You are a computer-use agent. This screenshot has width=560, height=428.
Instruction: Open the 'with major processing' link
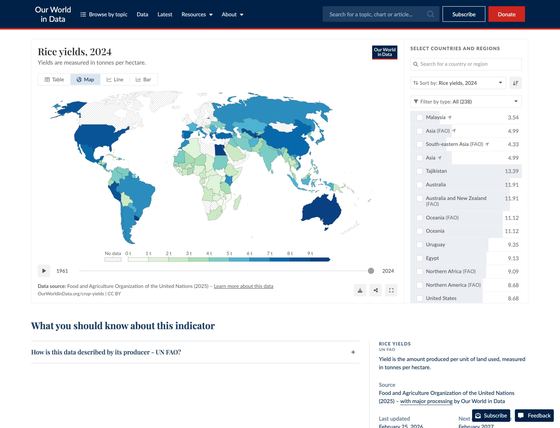[426, 401]
